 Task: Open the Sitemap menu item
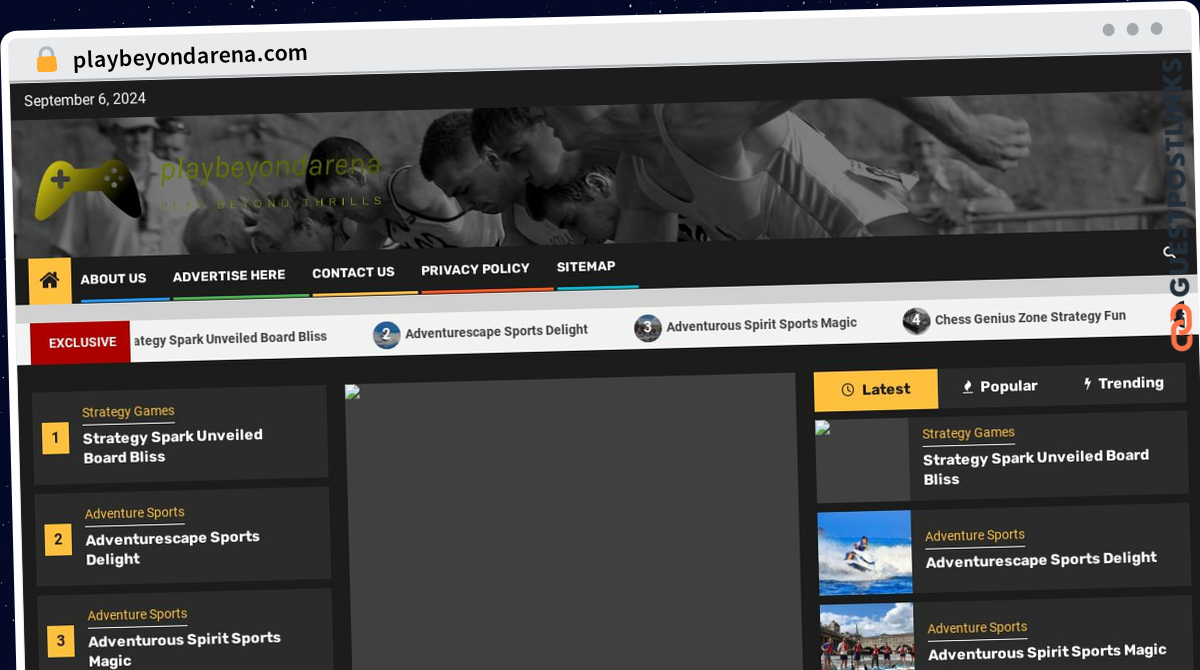click(x=586, y=266)
